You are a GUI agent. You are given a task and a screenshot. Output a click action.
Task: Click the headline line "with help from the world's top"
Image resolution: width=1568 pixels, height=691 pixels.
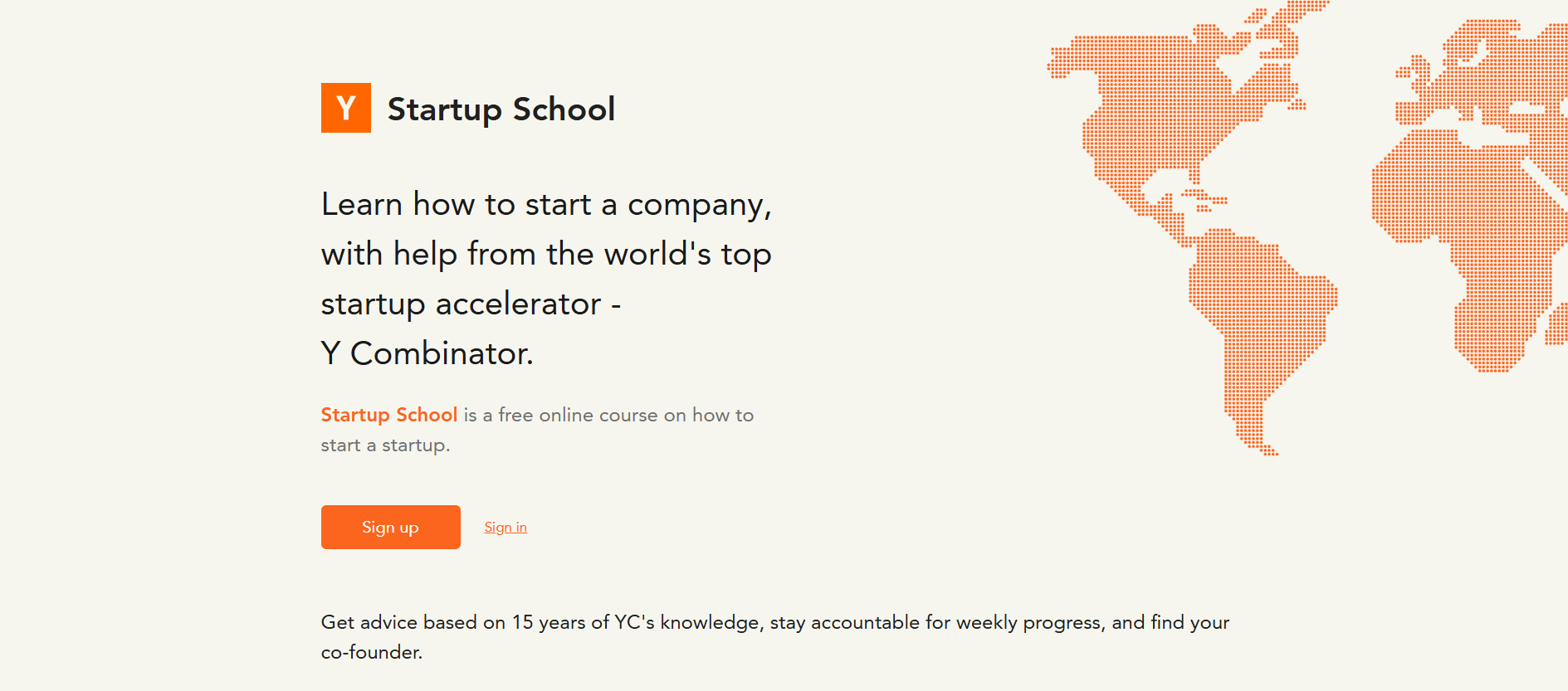[x=546, y=254]
